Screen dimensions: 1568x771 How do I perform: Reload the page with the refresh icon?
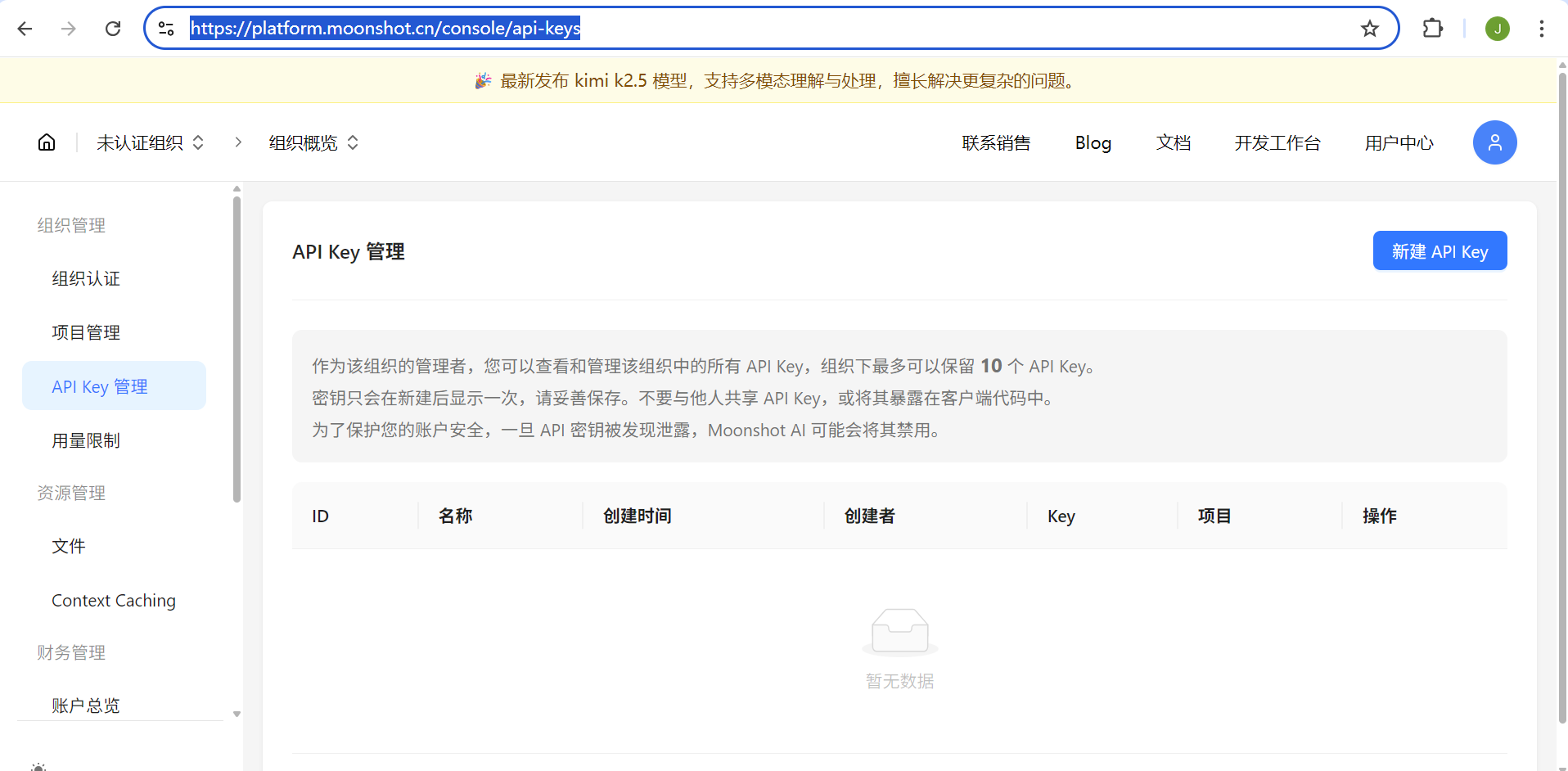[x=113, y=29]
